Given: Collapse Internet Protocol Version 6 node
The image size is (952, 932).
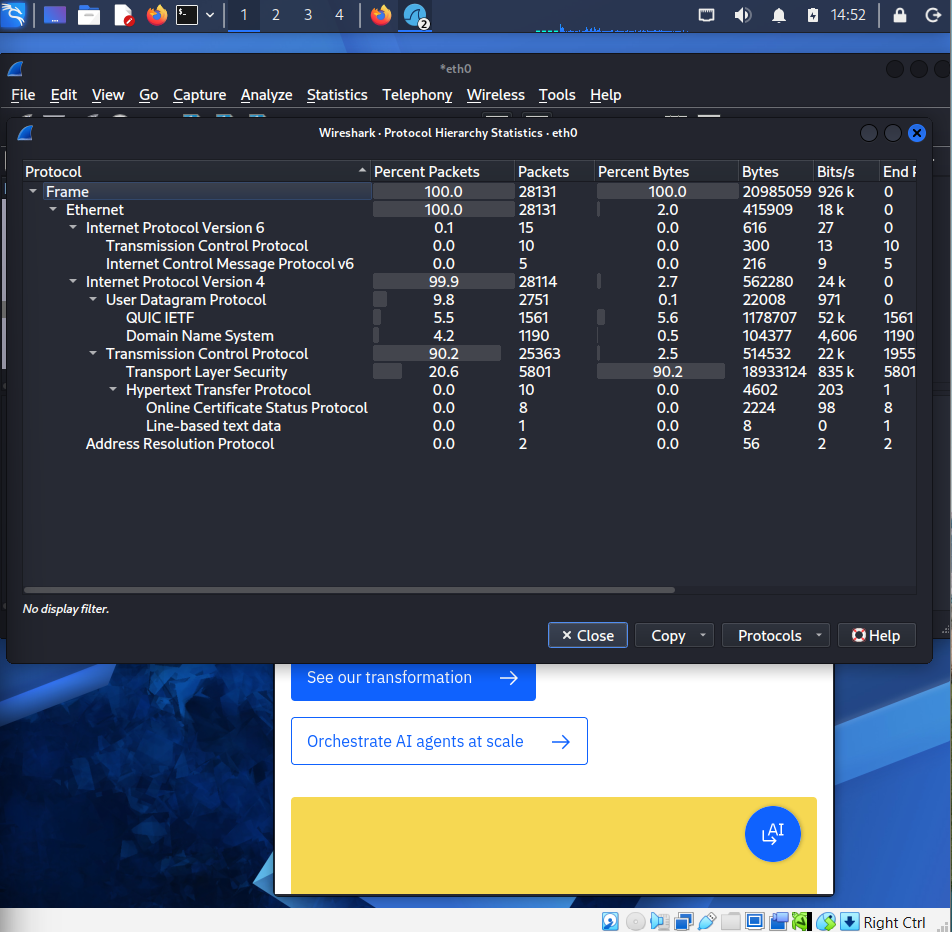Looking at the screenshot, I should [73, 228].
